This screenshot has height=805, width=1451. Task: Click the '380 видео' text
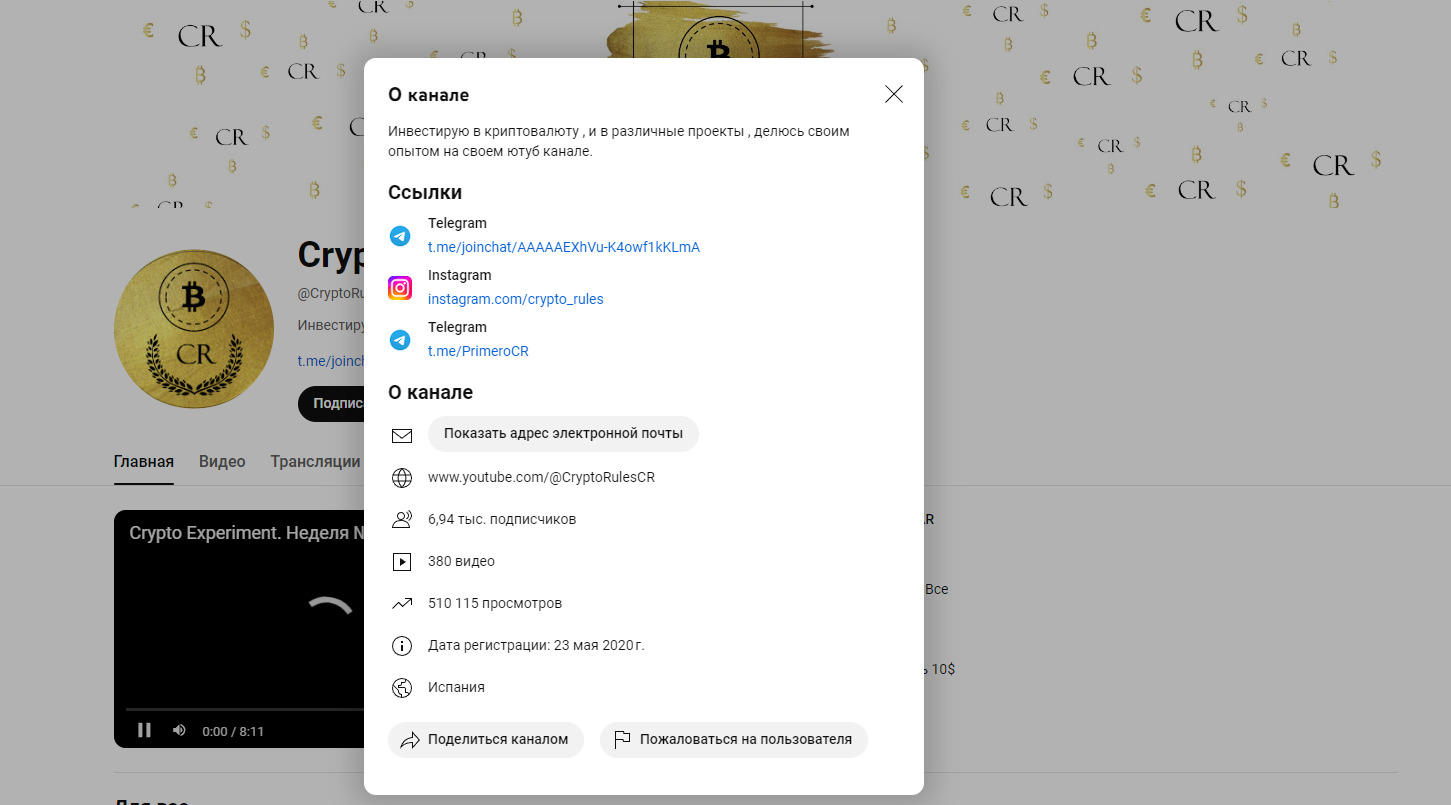point(461,561)
